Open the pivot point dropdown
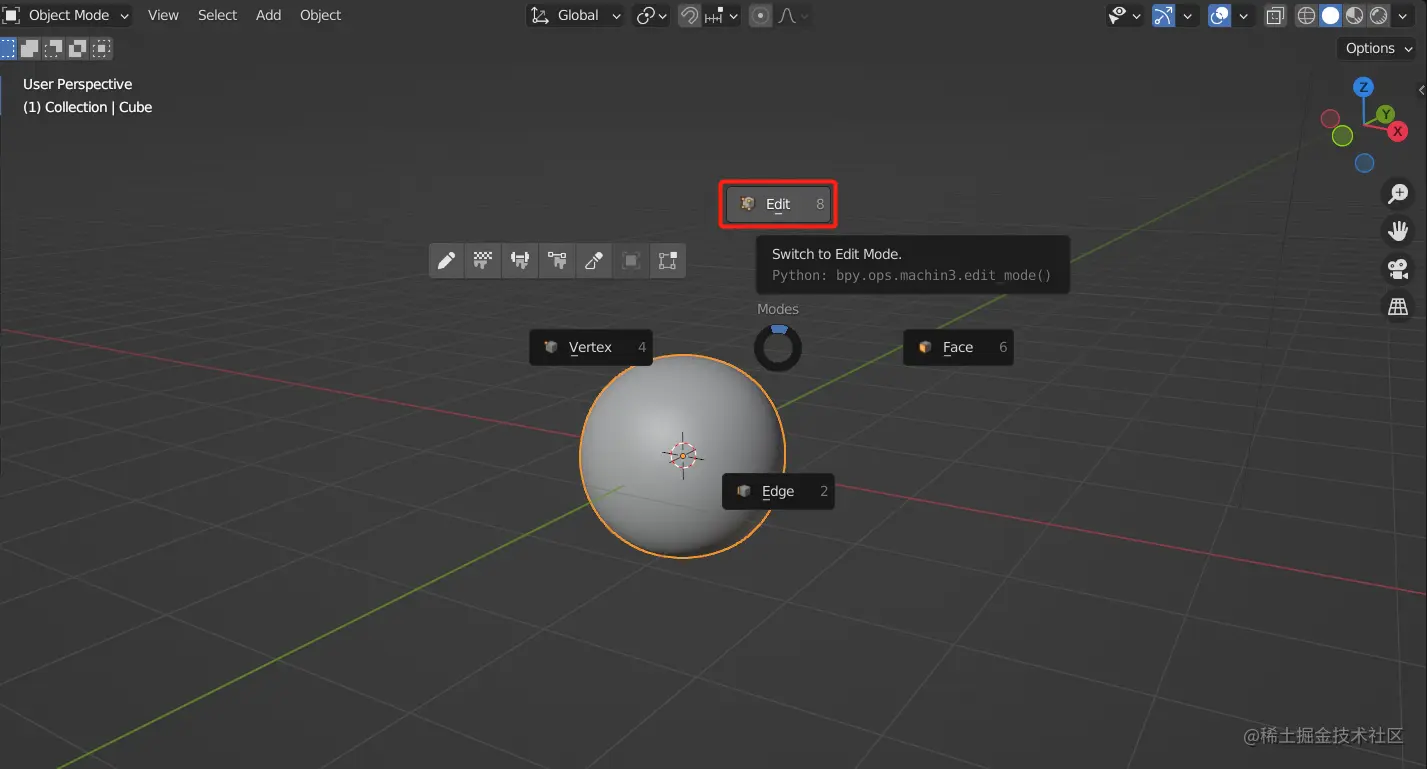The image size is (1427, 769). coord(652,15)
